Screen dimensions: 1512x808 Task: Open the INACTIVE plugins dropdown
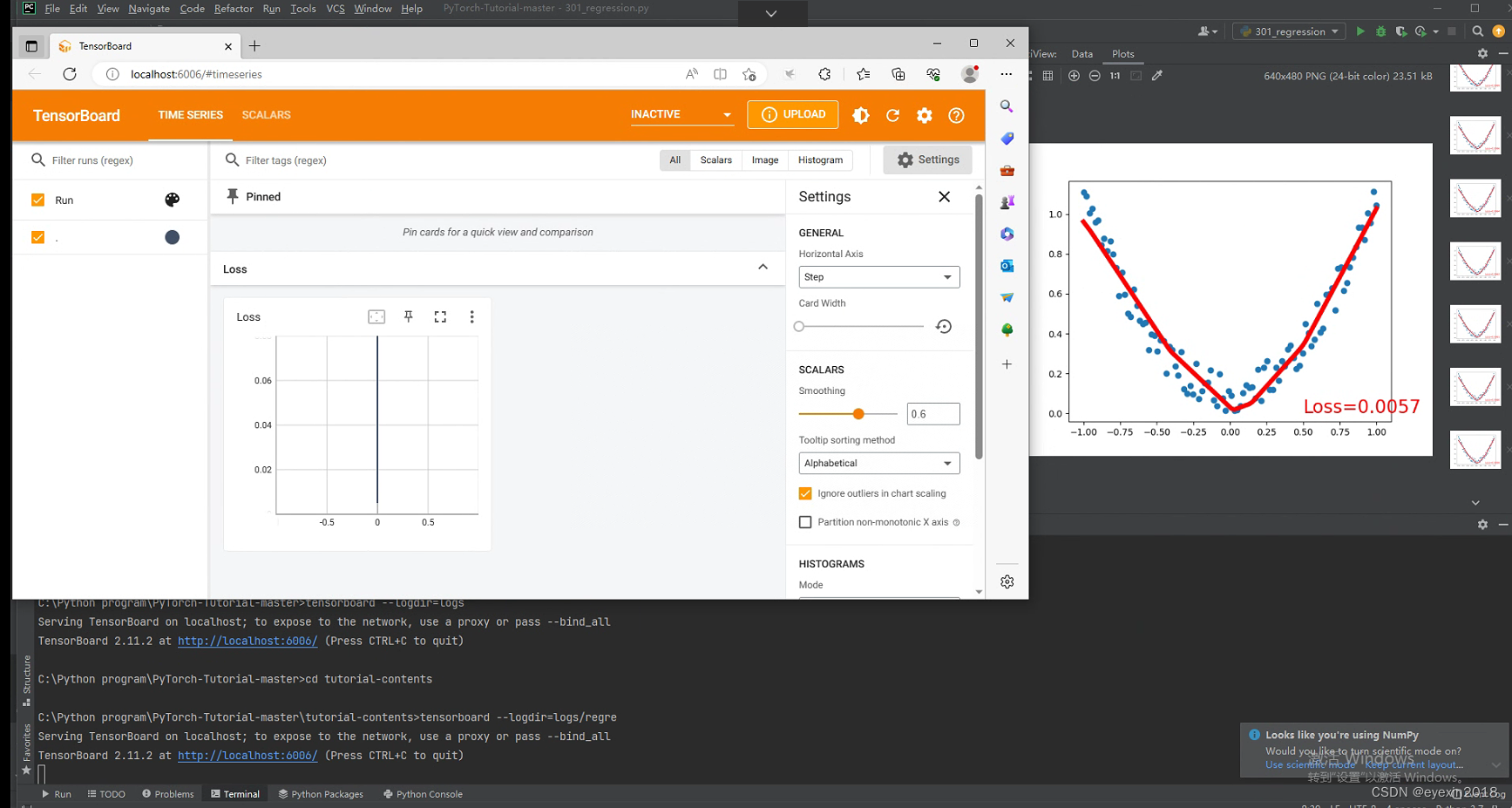coord(681,114)
